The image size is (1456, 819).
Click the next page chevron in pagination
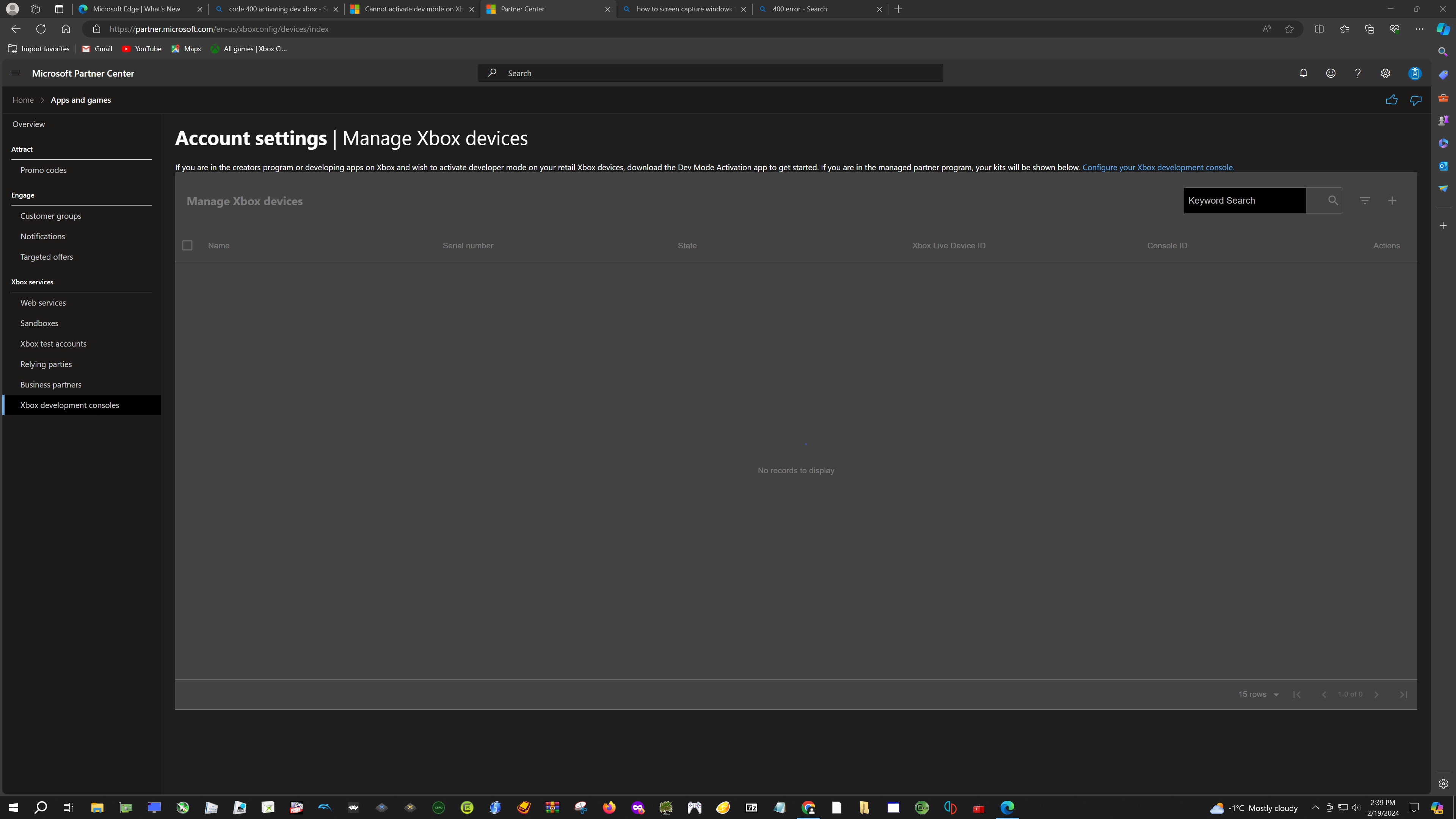[x=1377, y=694]
